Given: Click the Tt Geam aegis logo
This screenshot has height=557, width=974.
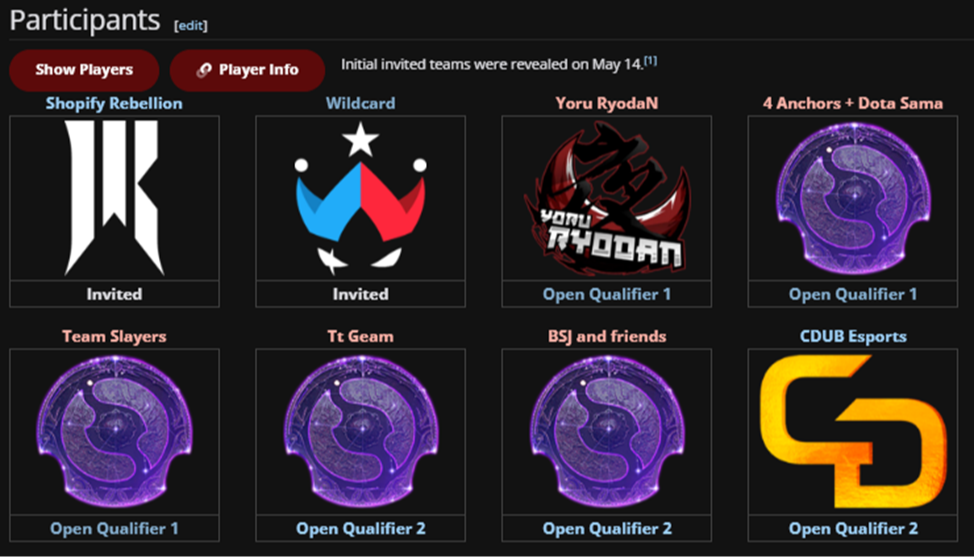Looking at the screenshot, I should click(360, 432).
